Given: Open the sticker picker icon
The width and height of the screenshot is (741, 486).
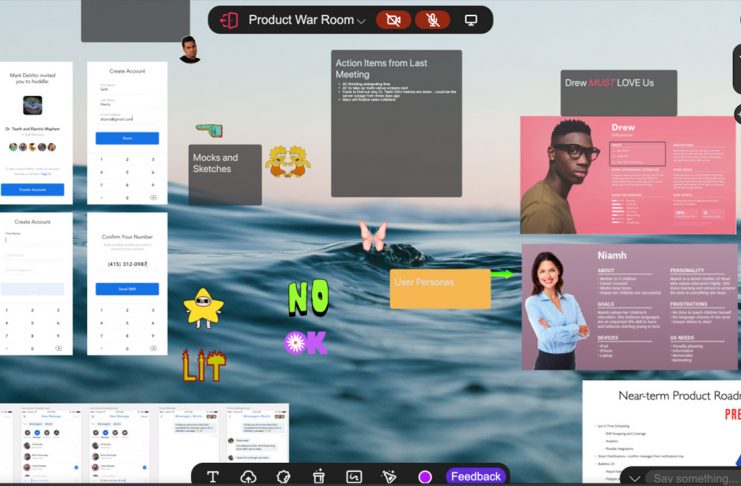Looking at the screenshot, I should tap(283, 477).
